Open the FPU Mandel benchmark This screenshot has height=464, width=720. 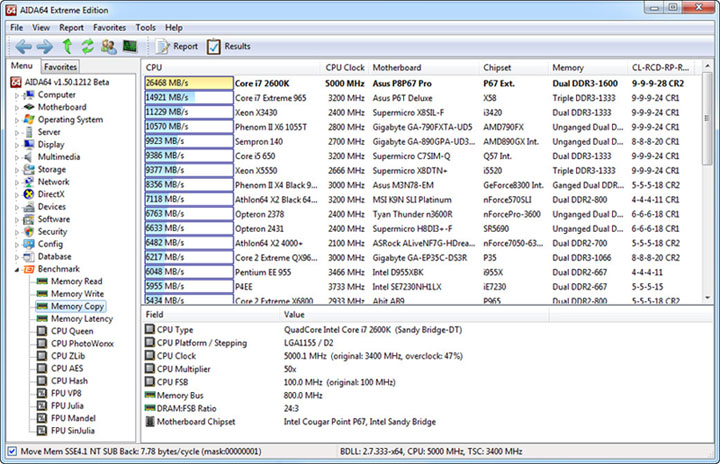click(x=73, y=418)
